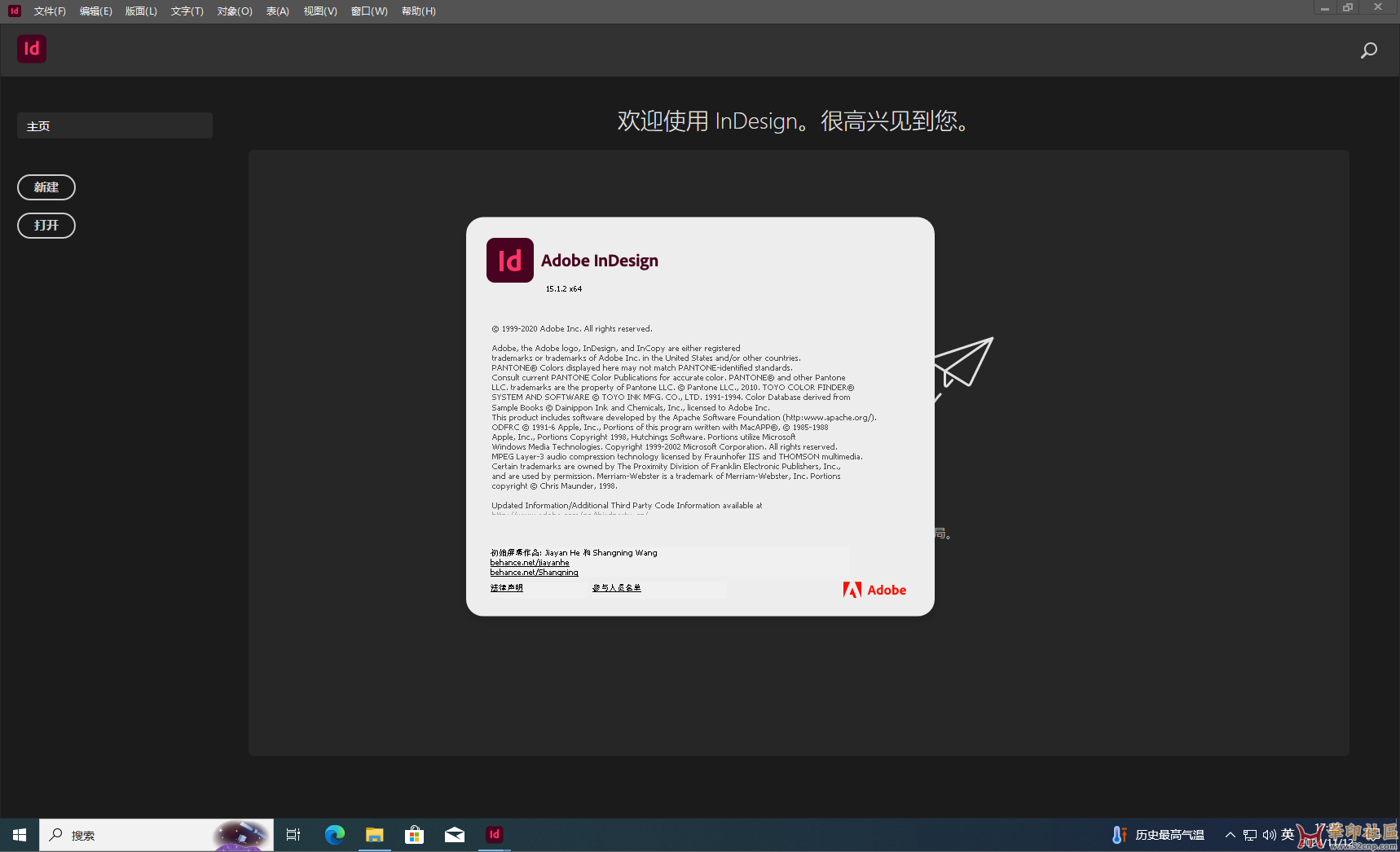Open the 文字(T) menu
This screenshot has height=852, width=1400.
[187, 11]
